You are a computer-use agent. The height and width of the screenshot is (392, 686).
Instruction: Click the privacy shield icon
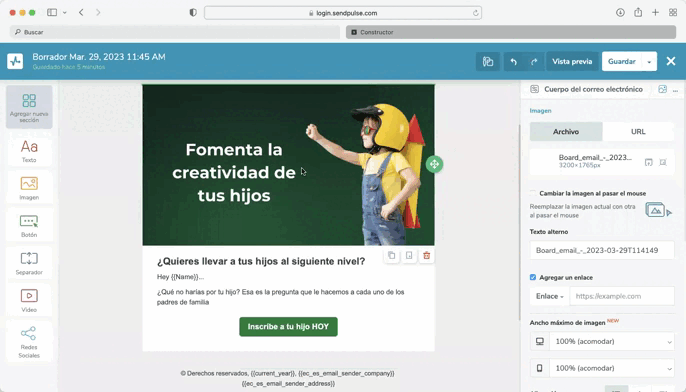pyautogui.click(x=193, y=13)
